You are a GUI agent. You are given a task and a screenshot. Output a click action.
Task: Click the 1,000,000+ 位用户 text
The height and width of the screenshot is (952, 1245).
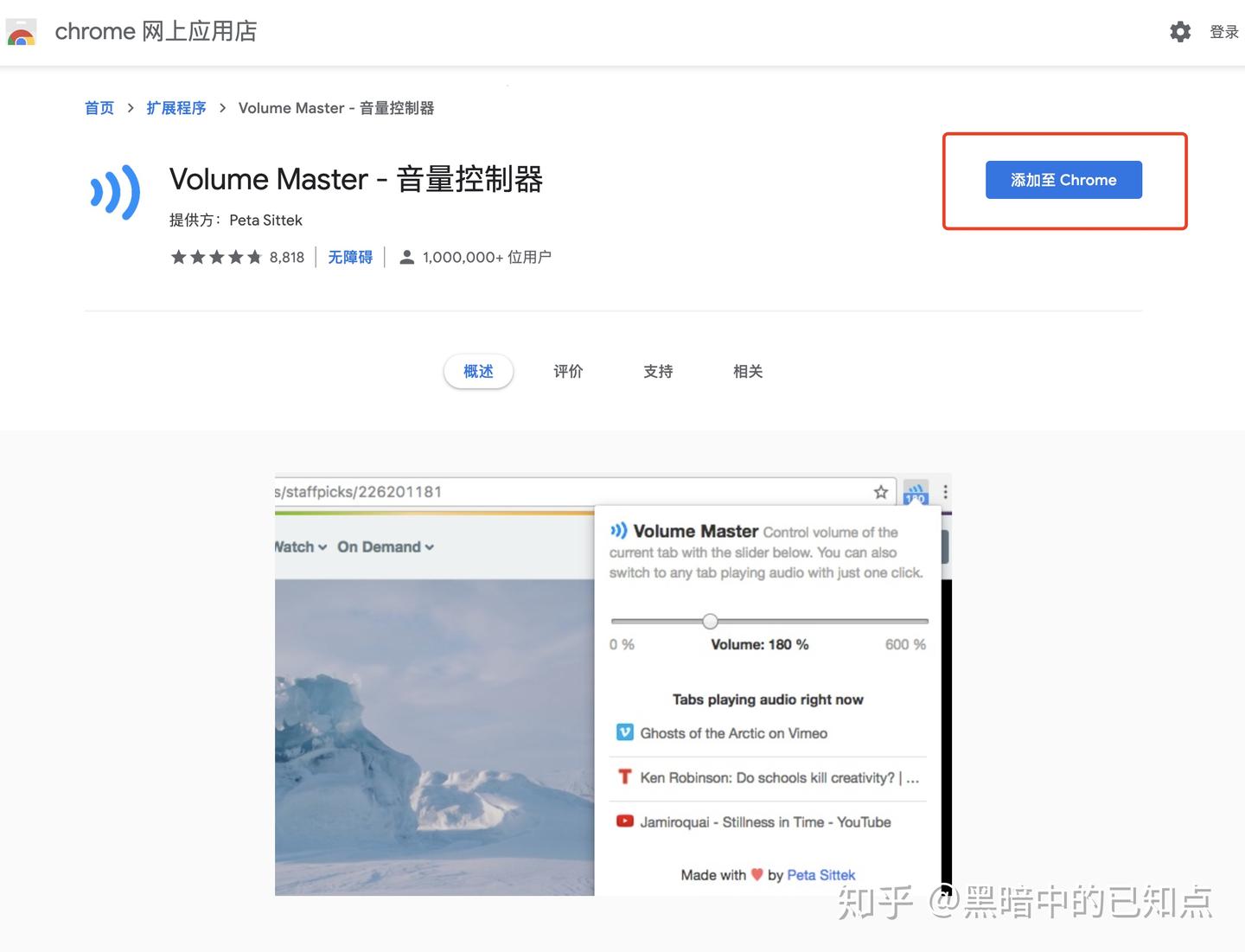[487, 258]
